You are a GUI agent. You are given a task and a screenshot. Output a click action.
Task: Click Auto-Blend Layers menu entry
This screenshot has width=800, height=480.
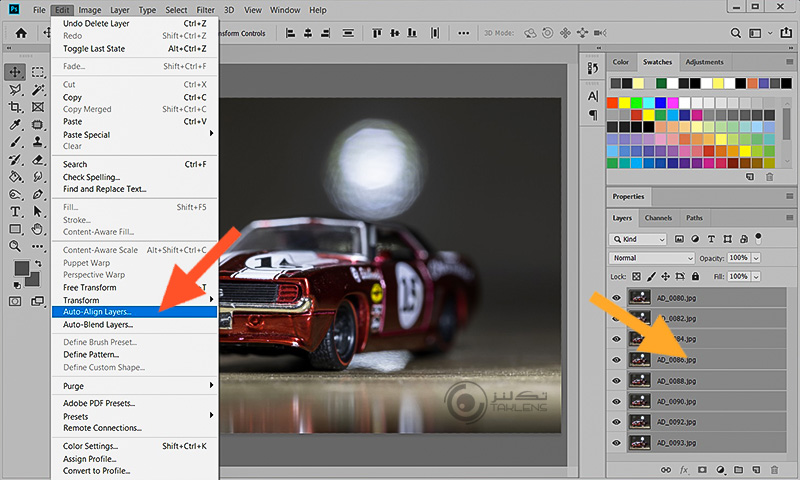coord(98,325)
